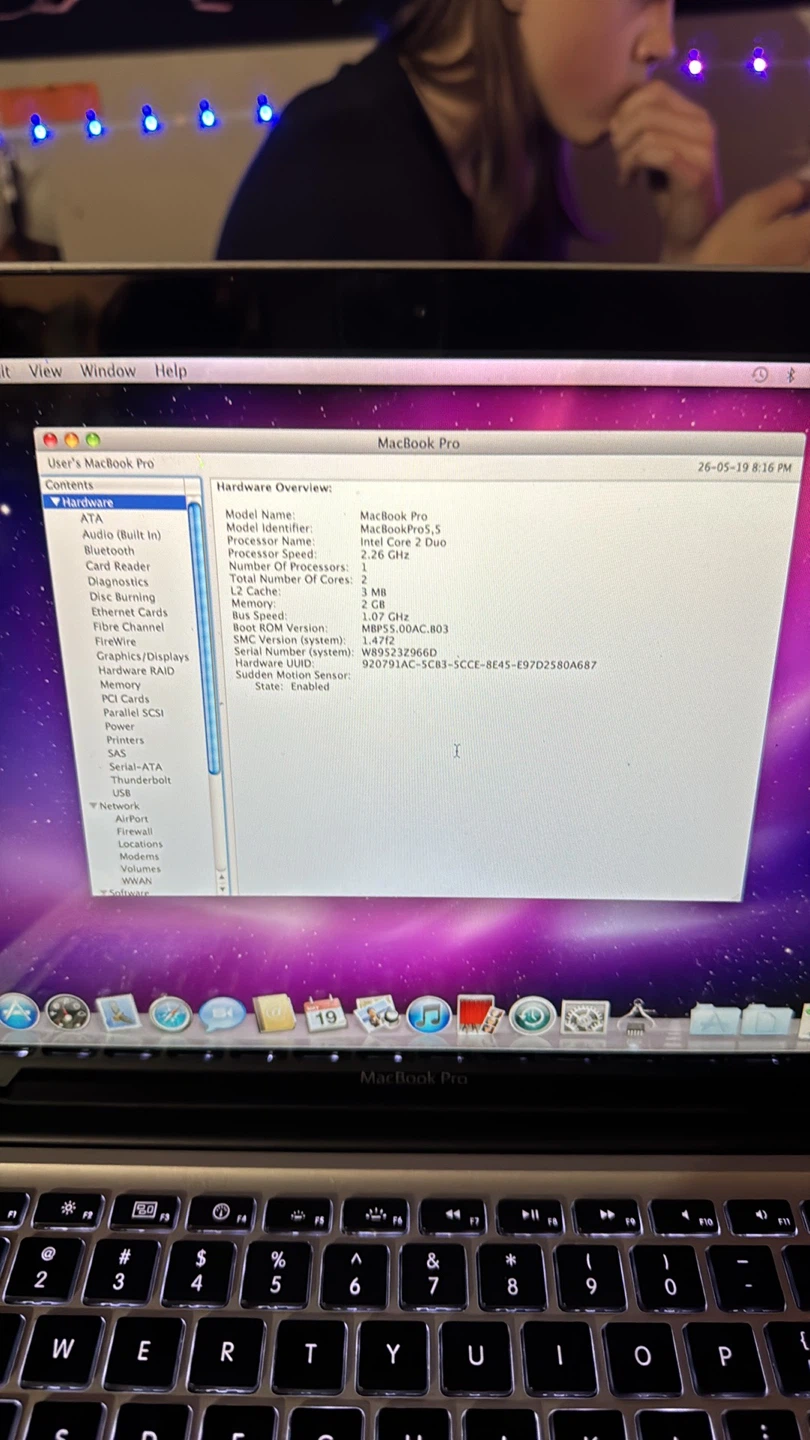The width and height of the screenshot is (810, 1440).
Task: Select Volumes under Network
Action: [x=140, y=869]
